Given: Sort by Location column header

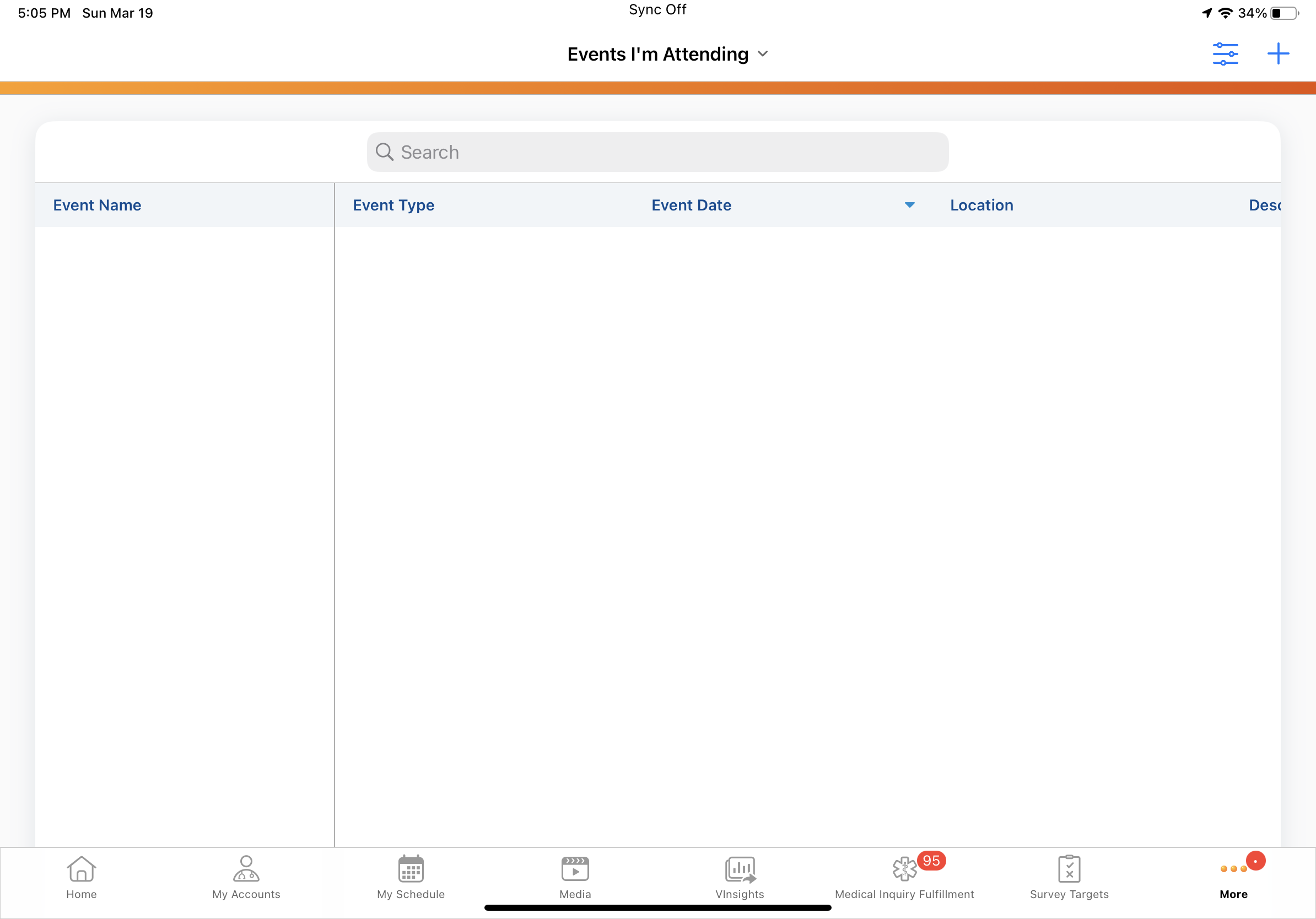Looking at the screenshot, I should (x=981, y=205).
